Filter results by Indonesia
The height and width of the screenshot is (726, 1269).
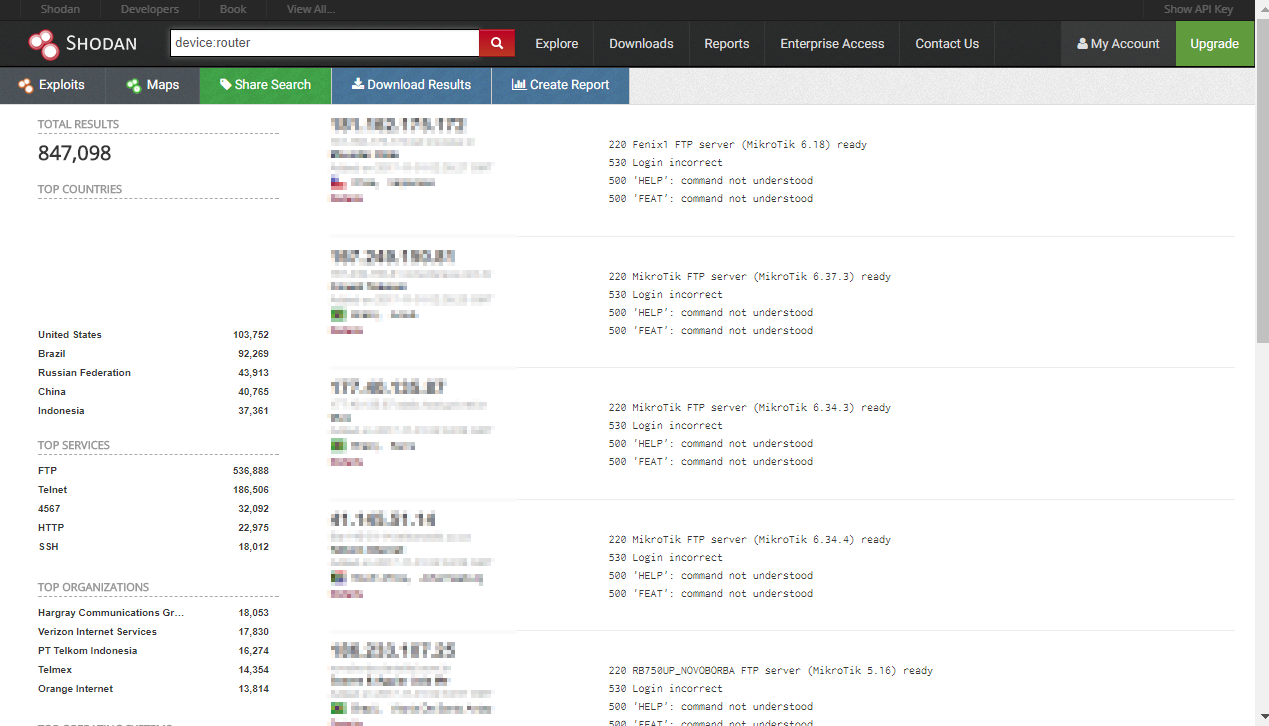click(61, 411)
